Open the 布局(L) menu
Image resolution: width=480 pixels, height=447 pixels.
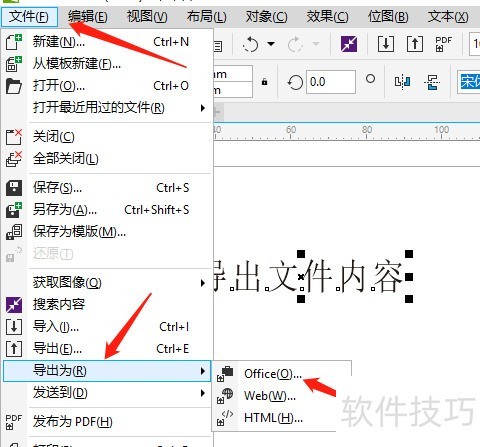206,17
